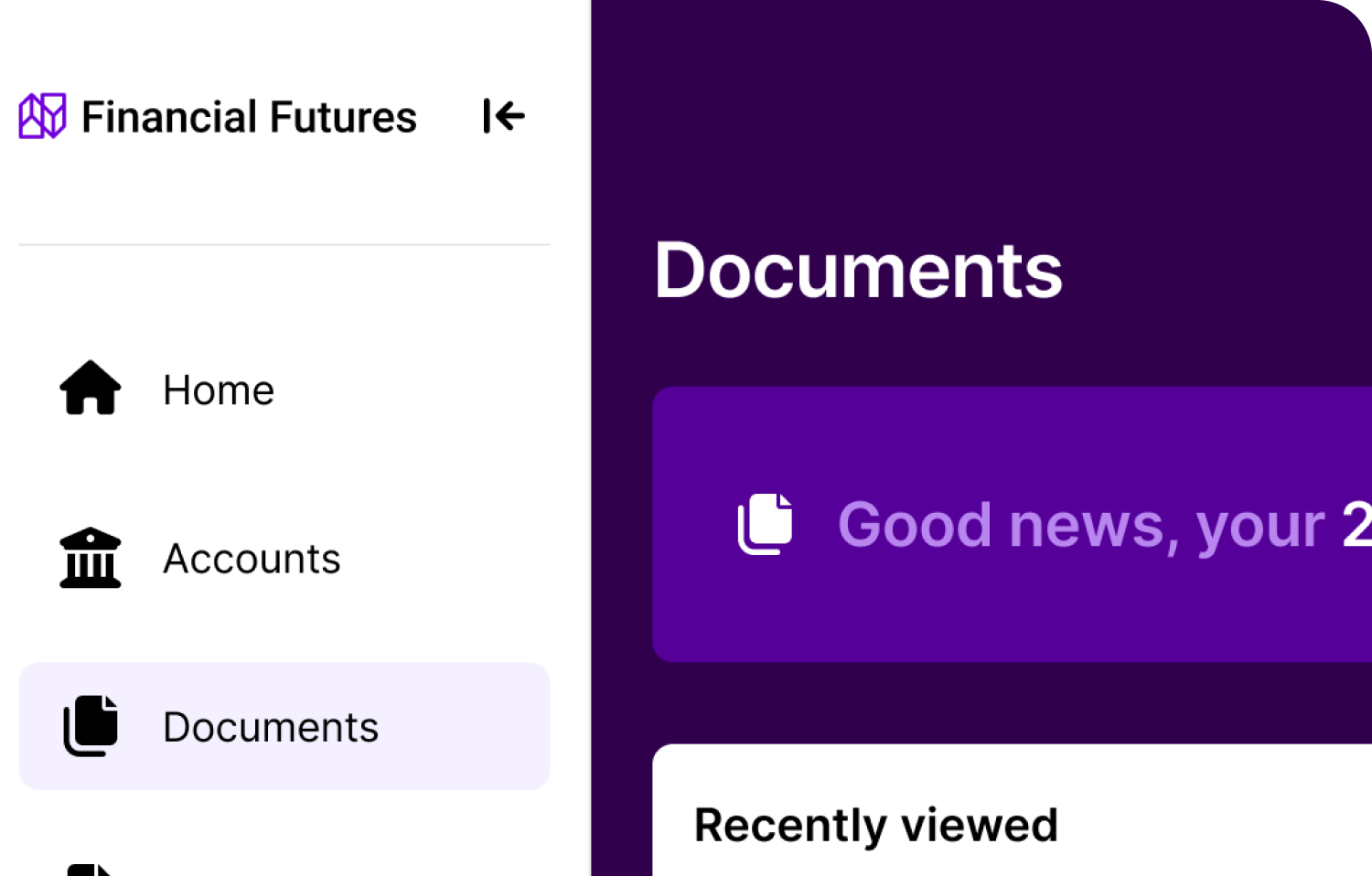Click the documents icon in the purple banner

click(765, 524)
